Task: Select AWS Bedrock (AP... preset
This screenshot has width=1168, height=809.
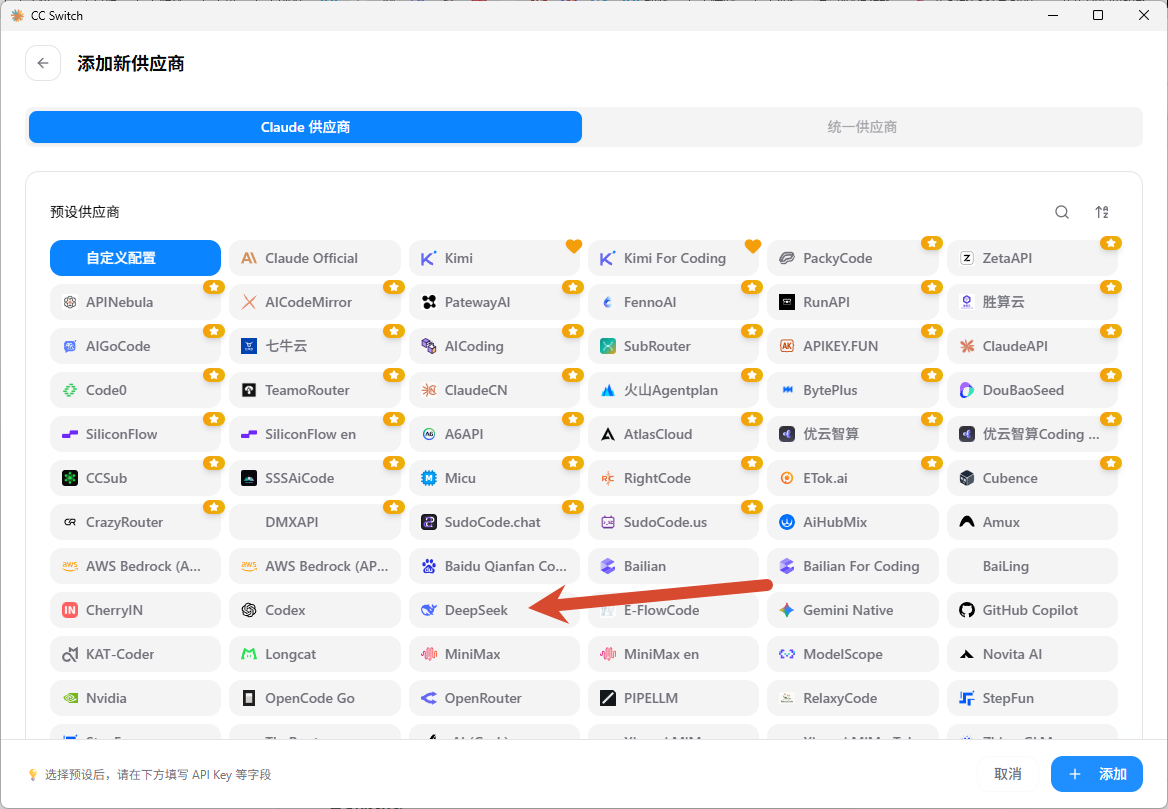Action: pyautogui.click(x=315, y=566)
